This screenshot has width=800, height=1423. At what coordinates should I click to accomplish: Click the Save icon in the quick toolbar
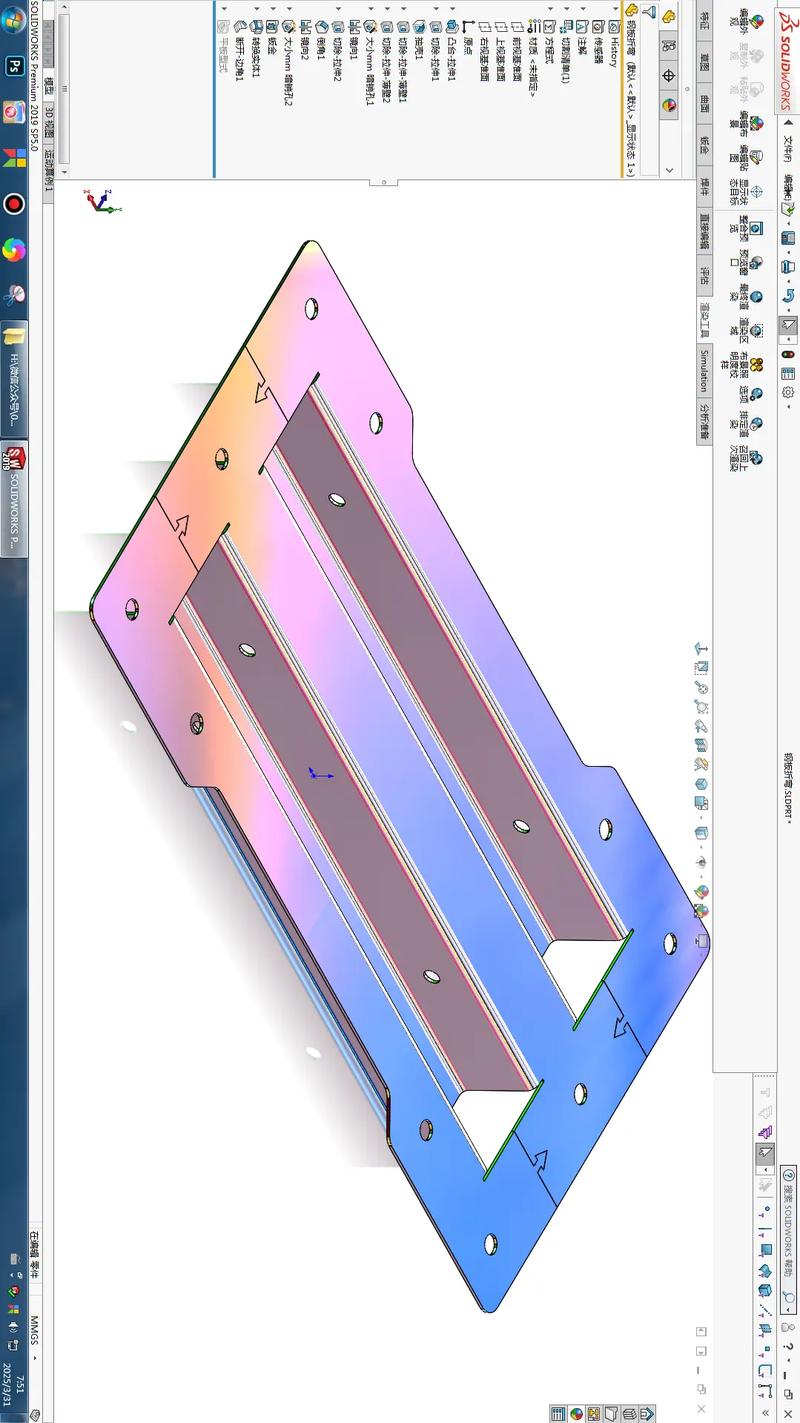tap(787, 238)
